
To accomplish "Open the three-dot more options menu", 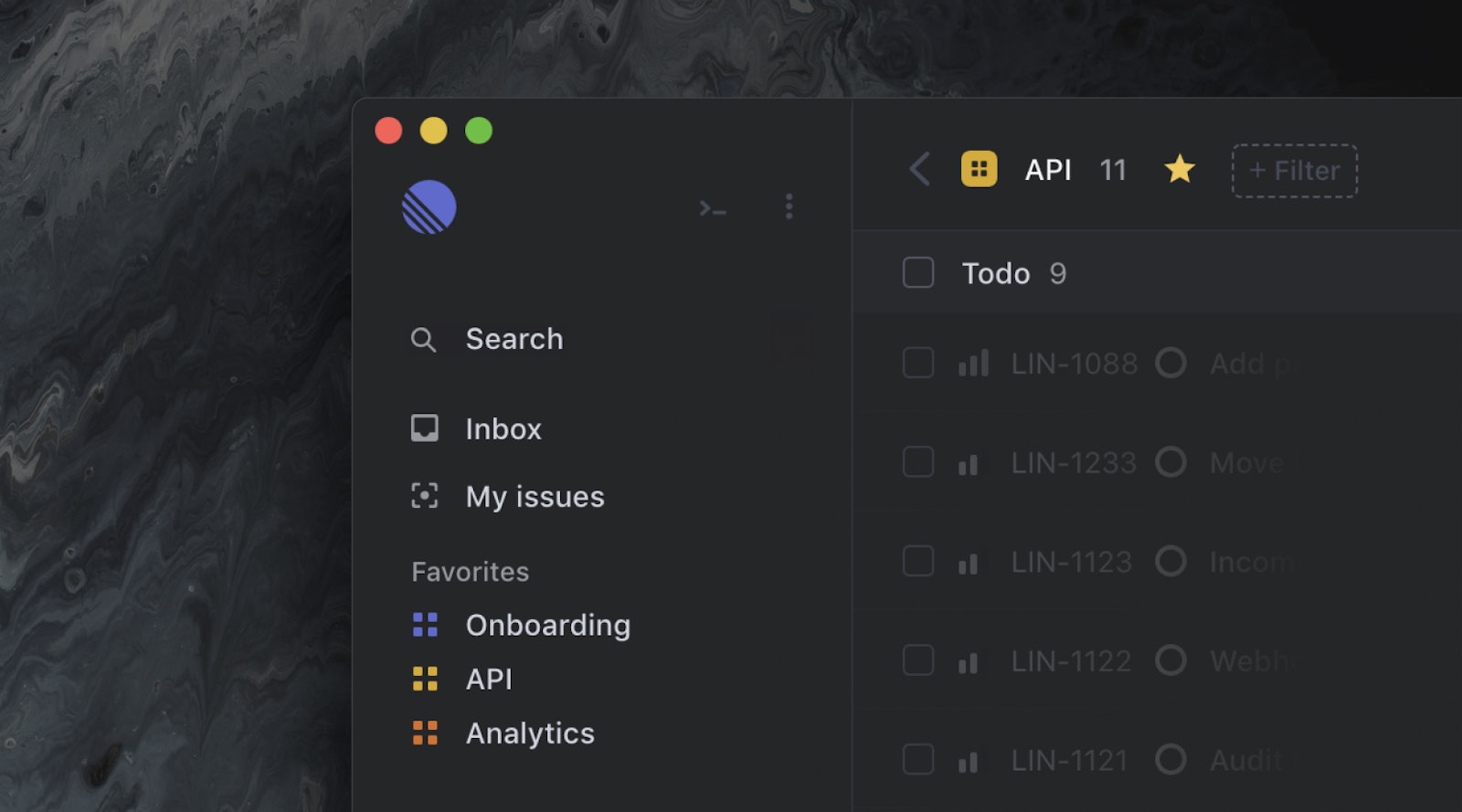I will pos(789,206).
